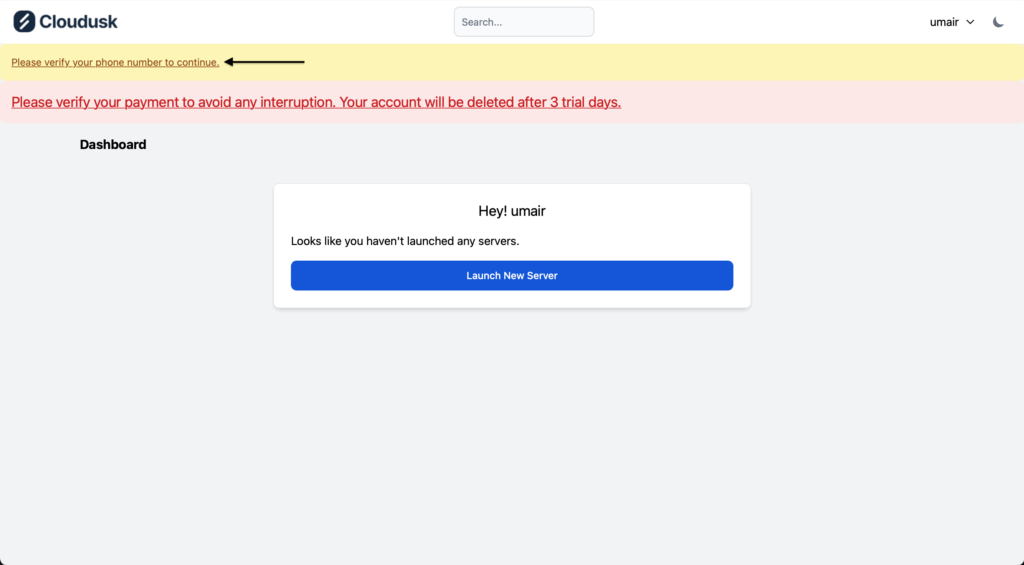
Task: Click empty area of yellow phone banner
Action: coord(650,62)
